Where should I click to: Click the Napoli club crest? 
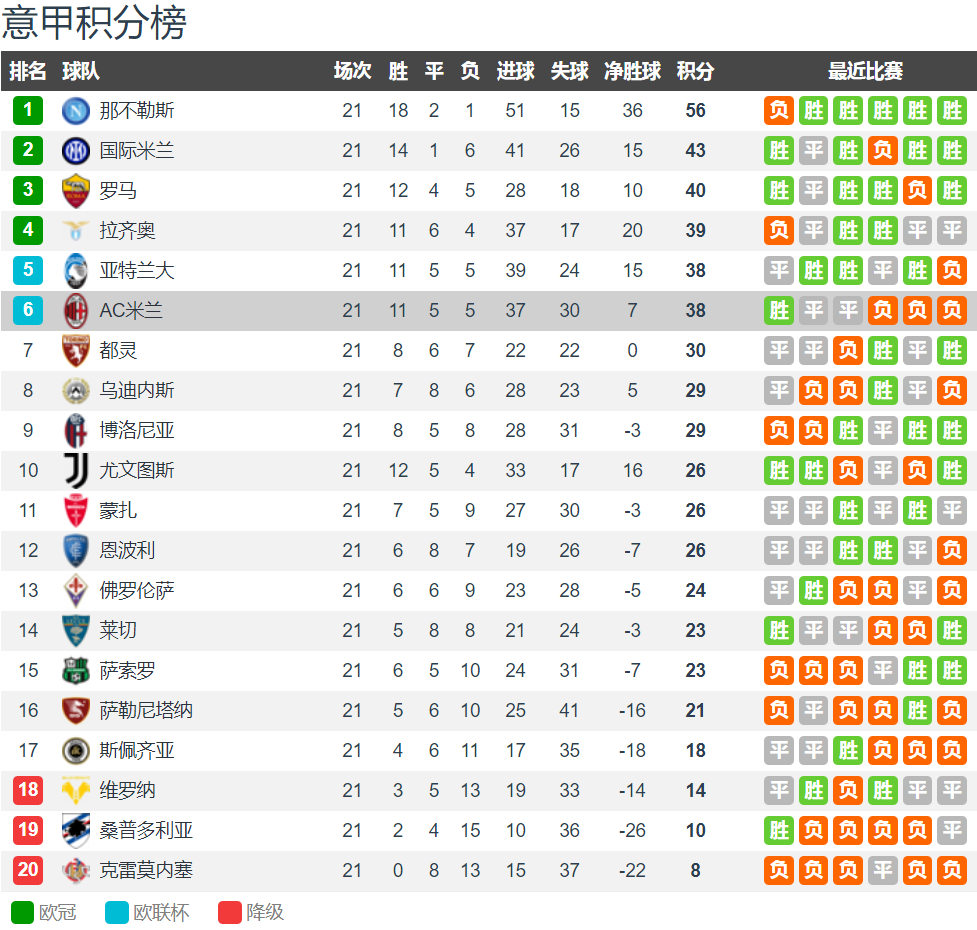point(75,111)
